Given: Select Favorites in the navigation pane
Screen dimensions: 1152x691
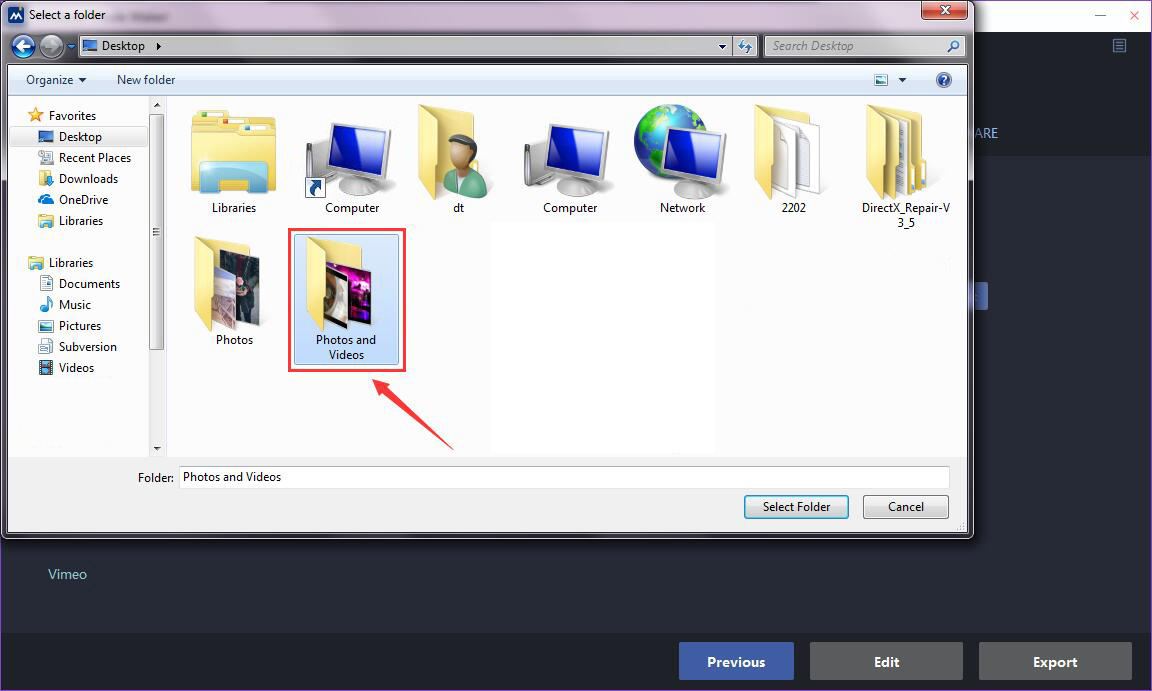Looking at the screenshot, I should pos(72,116).
